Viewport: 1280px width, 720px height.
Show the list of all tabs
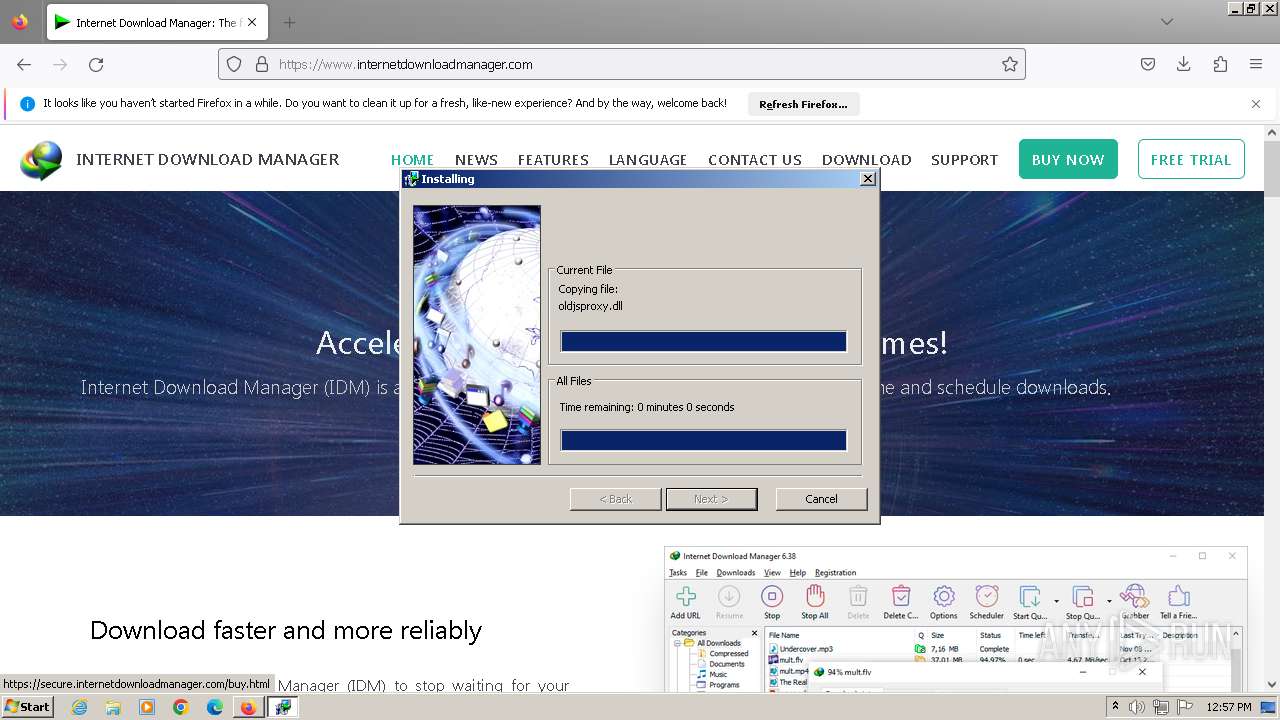[1167, 22]
